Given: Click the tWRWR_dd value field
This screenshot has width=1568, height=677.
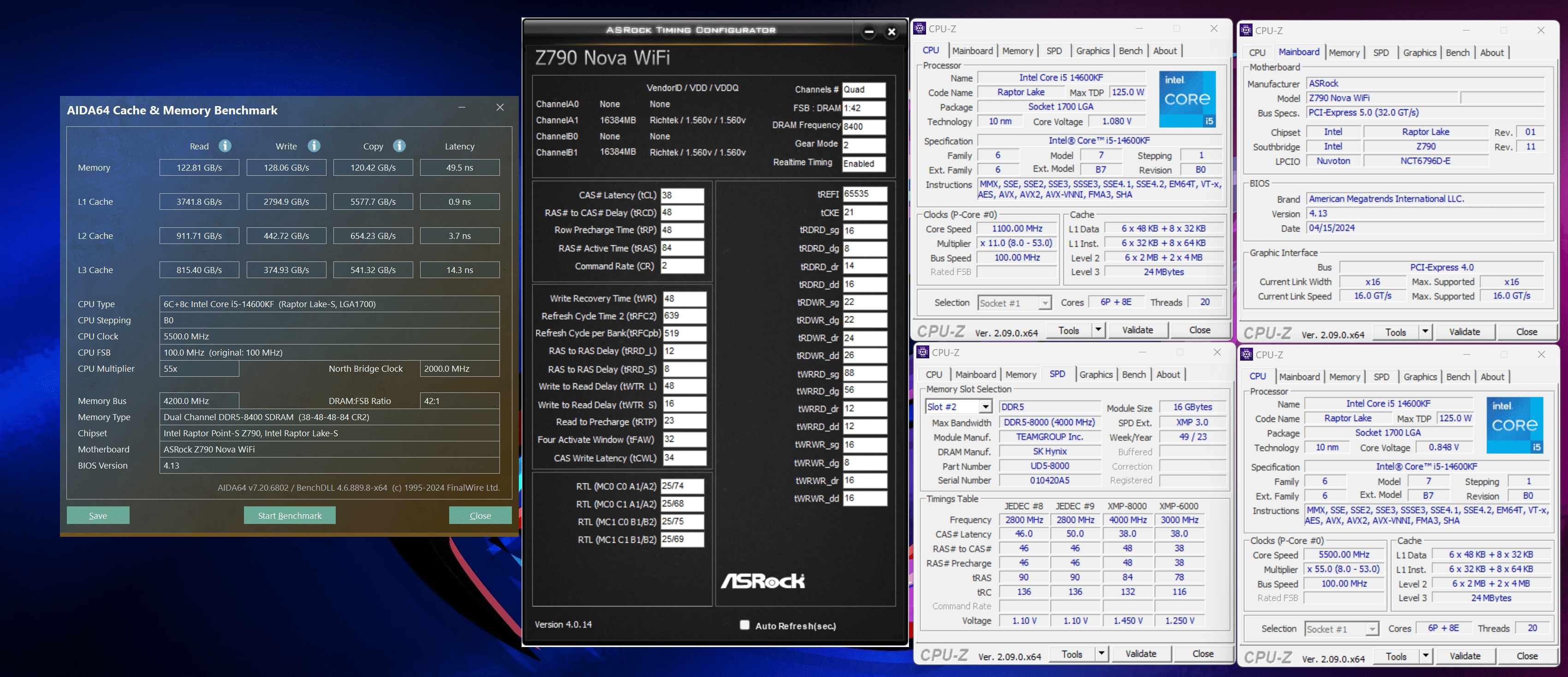Looking at the screenshot, I should (x=865, y=498).
